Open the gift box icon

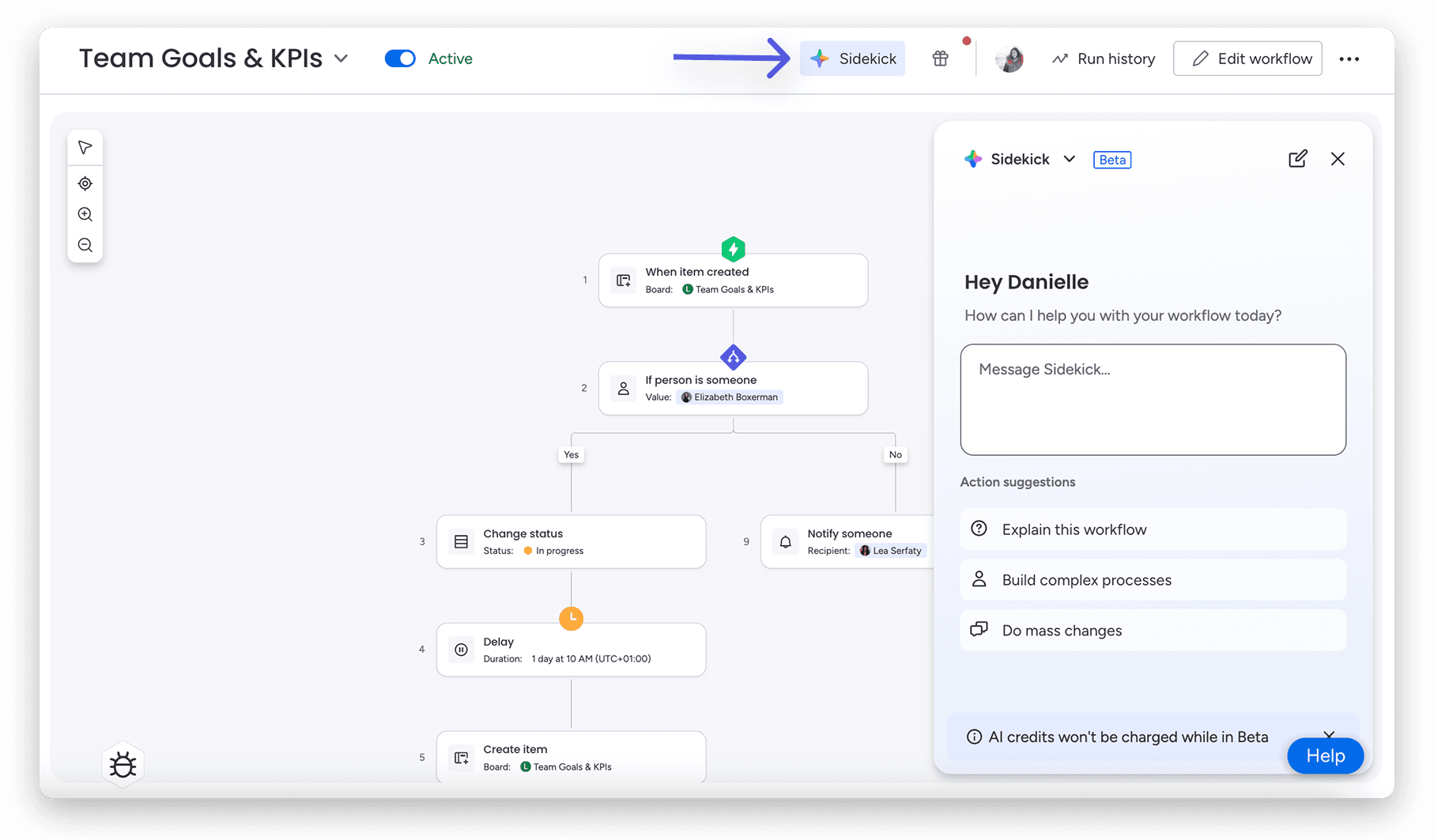940,58
